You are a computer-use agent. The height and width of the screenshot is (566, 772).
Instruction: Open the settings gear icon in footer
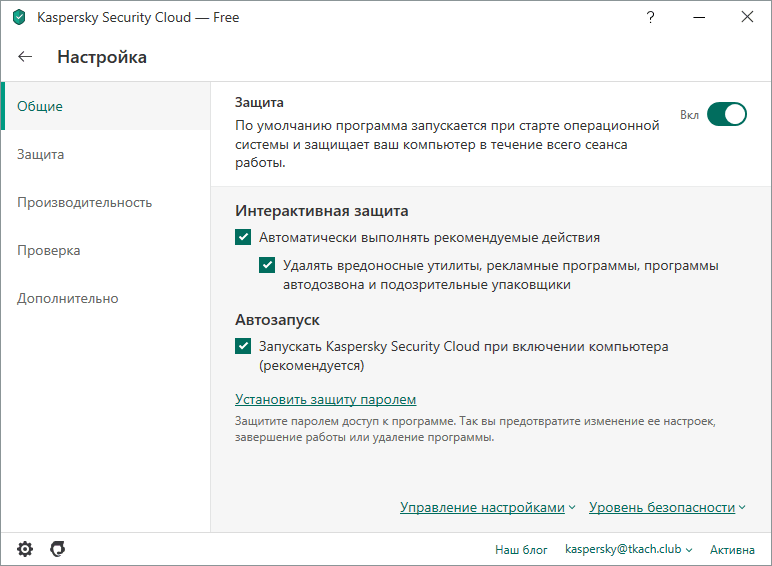pyautogui.click(x=25, y=549)
